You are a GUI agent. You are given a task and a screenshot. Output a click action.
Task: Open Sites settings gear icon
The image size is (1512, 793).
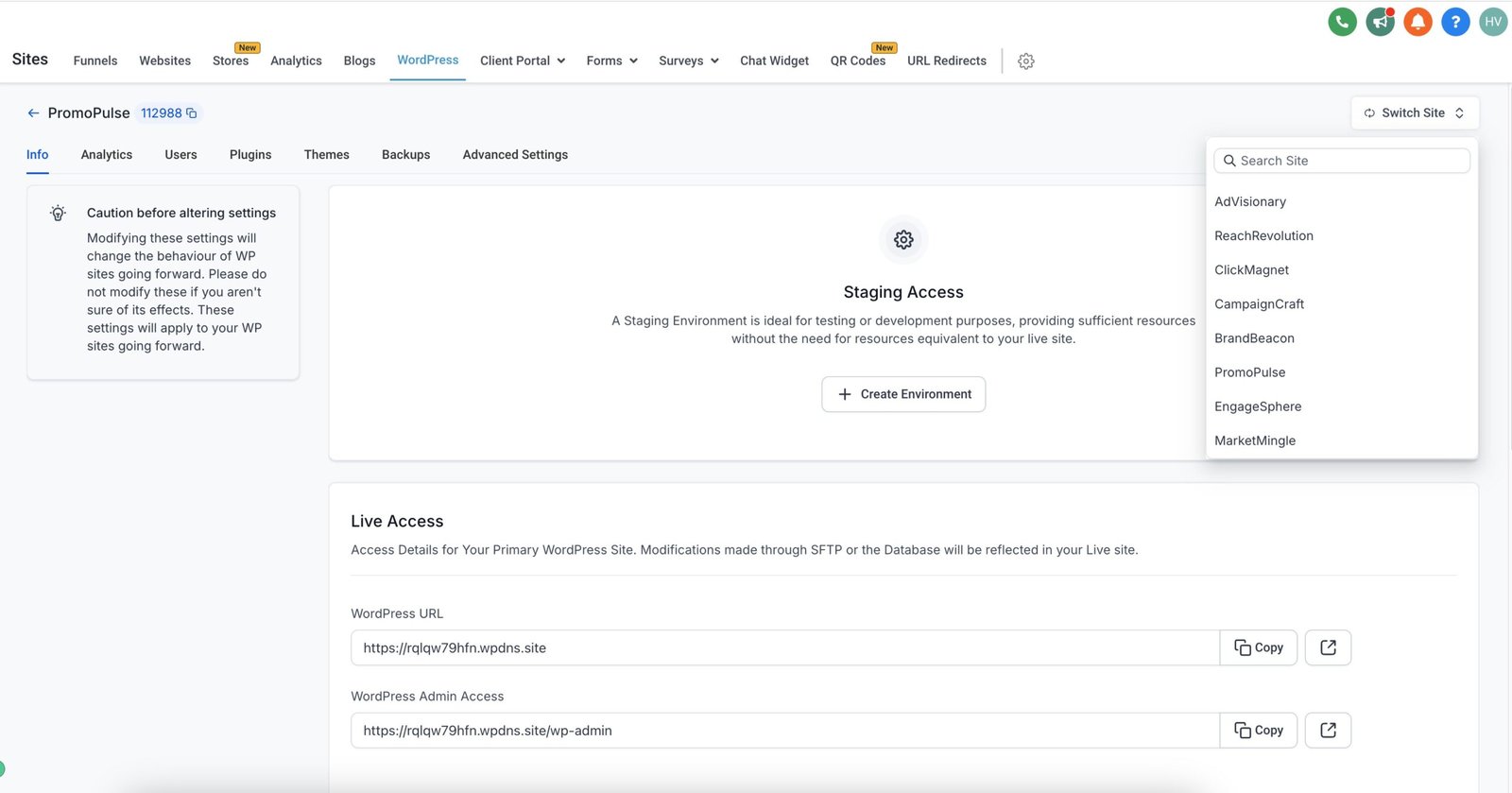(1025, 61)
